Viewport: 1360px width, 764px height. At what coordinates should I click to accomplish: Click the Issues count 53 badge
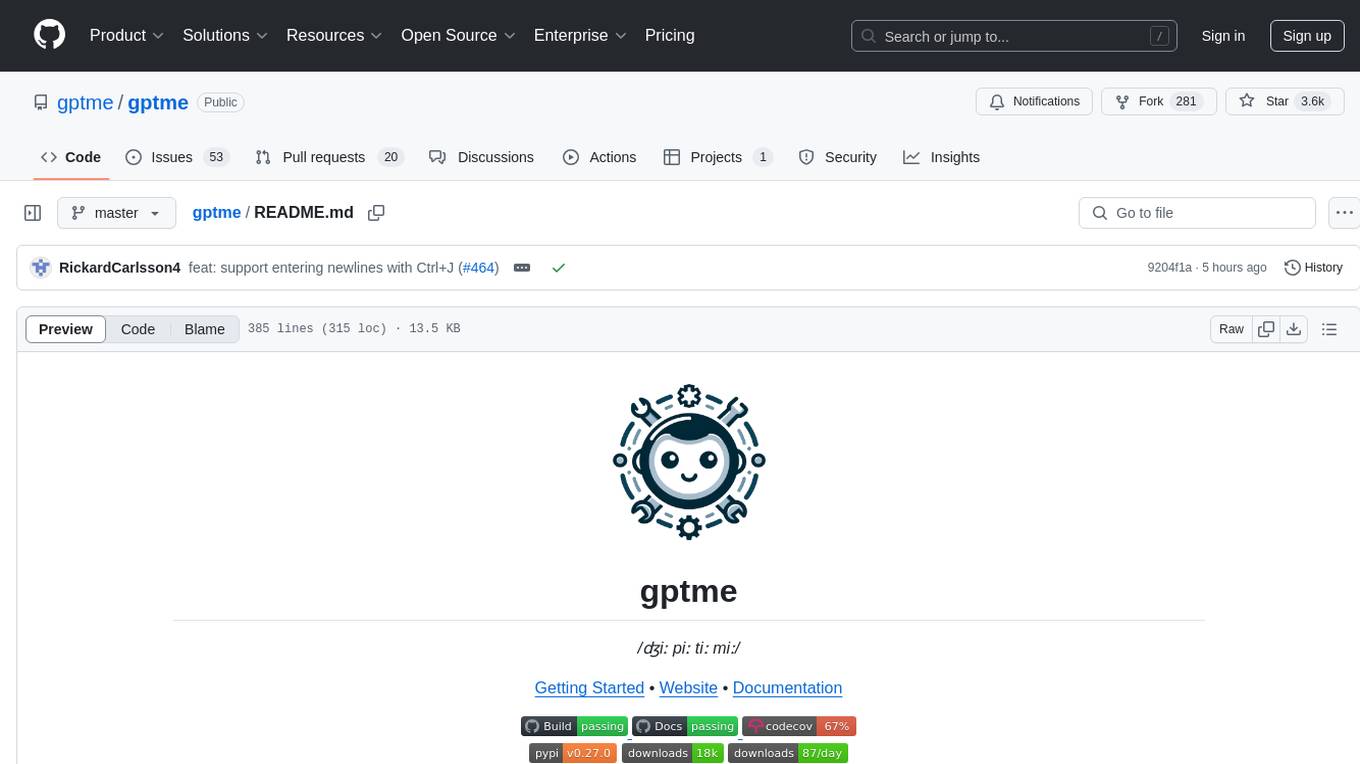(216, 157)
